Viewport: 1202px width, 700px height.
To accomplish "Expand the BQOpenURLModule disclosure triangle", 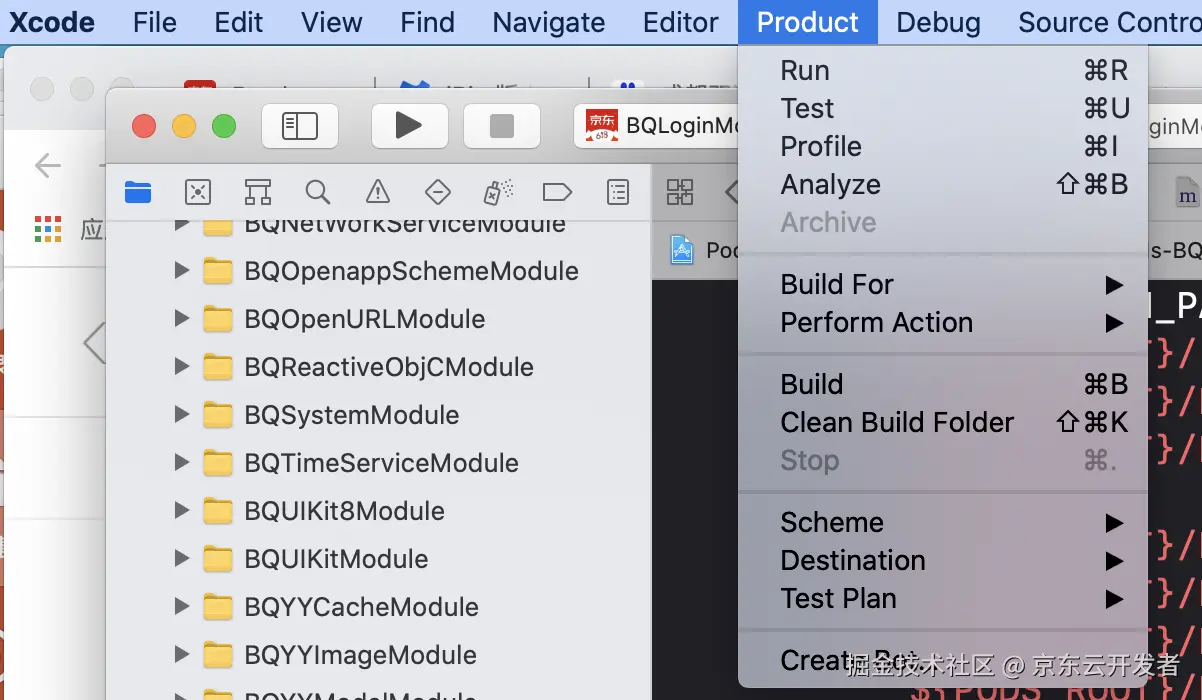I will 181,318.
